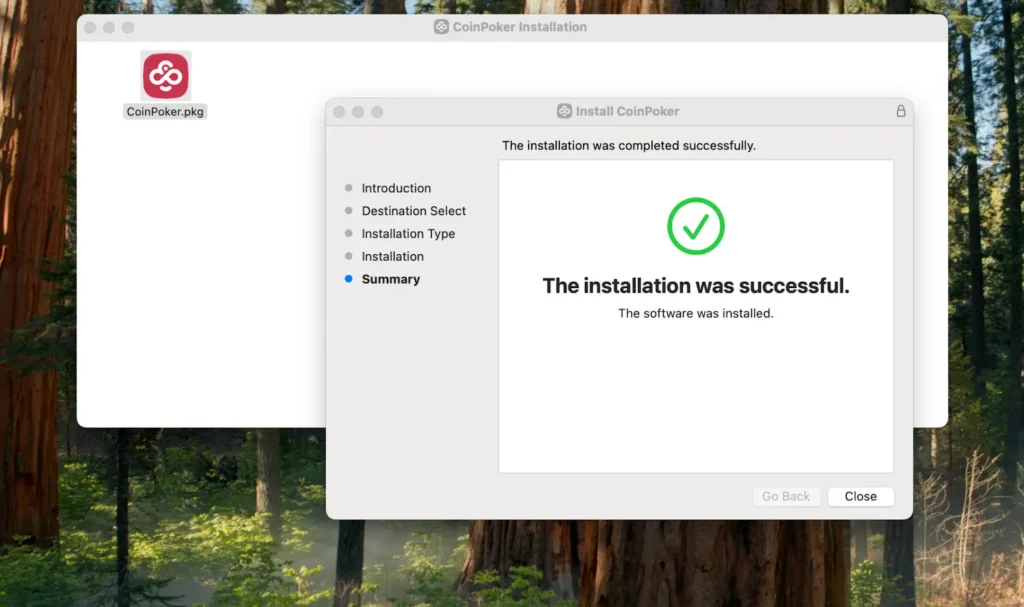
Task: Minimize the Install CoinPoker installer window
Action: tap(358, 112)
